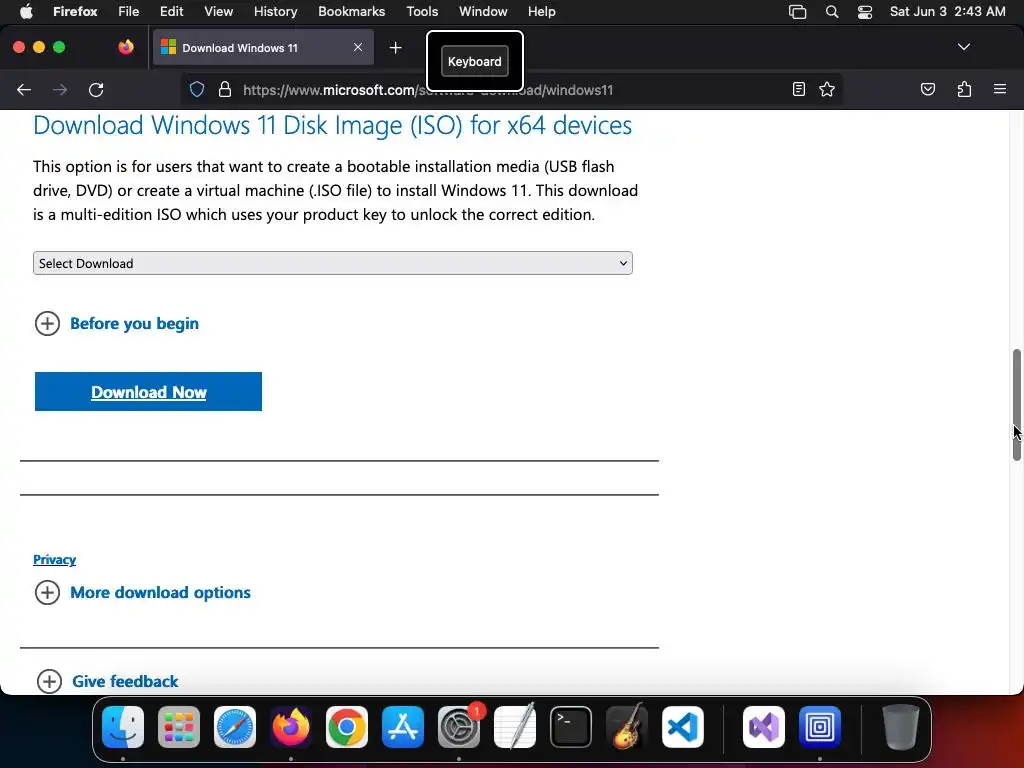The width and height of the screenshot is (1024, 768).
Task: Open App Store from the Dock
Action: click(403, 727)
